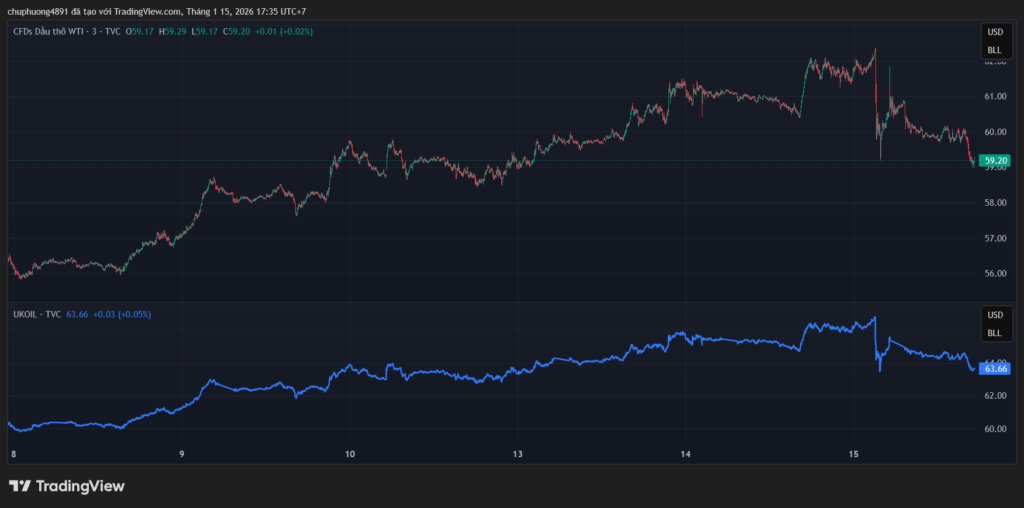Click the green 59.20 price label
The height and width of the screenshot is (508, 1024).
tap(995, 160)
